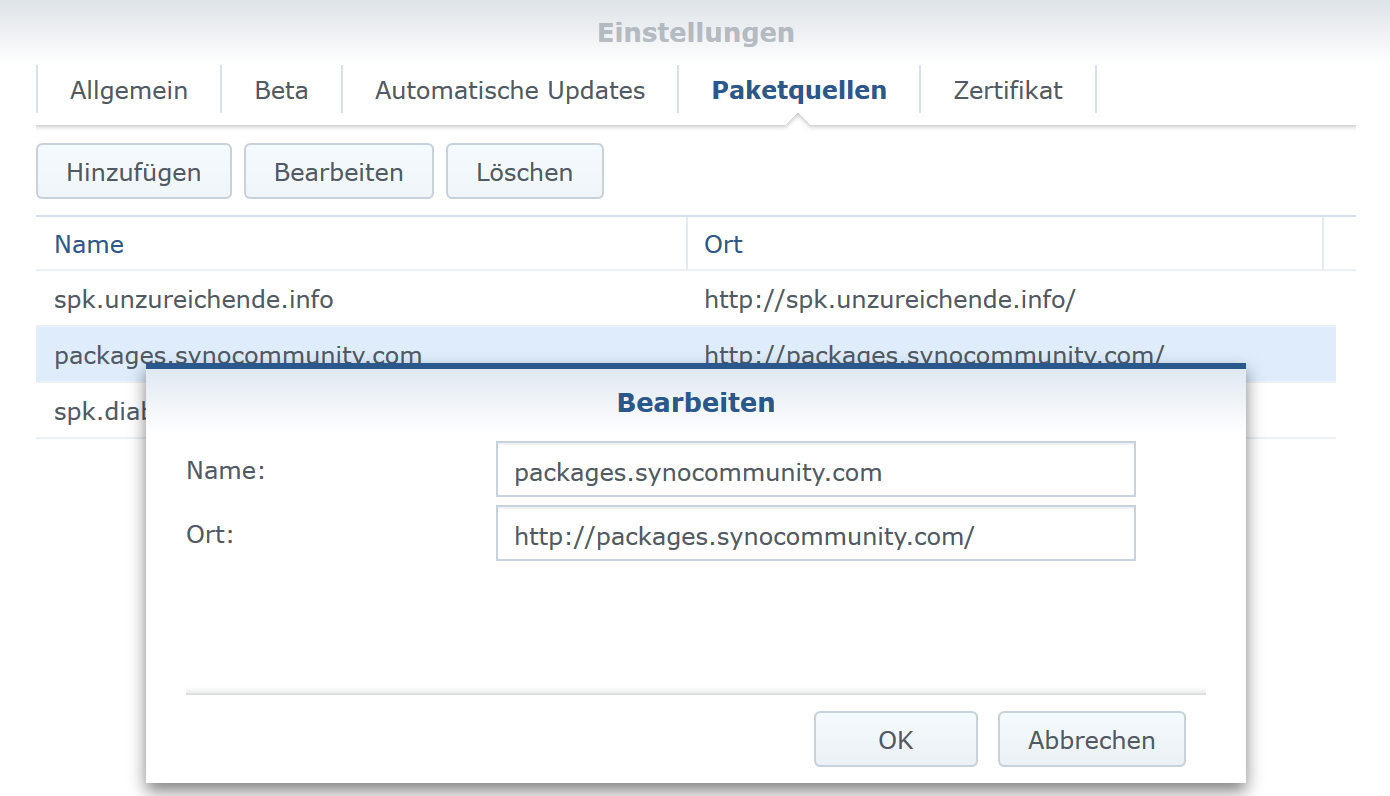Focus the Name input field in dialog
Image resolution: width=1390 pixels, height=796 pixels.
(815, 471)
